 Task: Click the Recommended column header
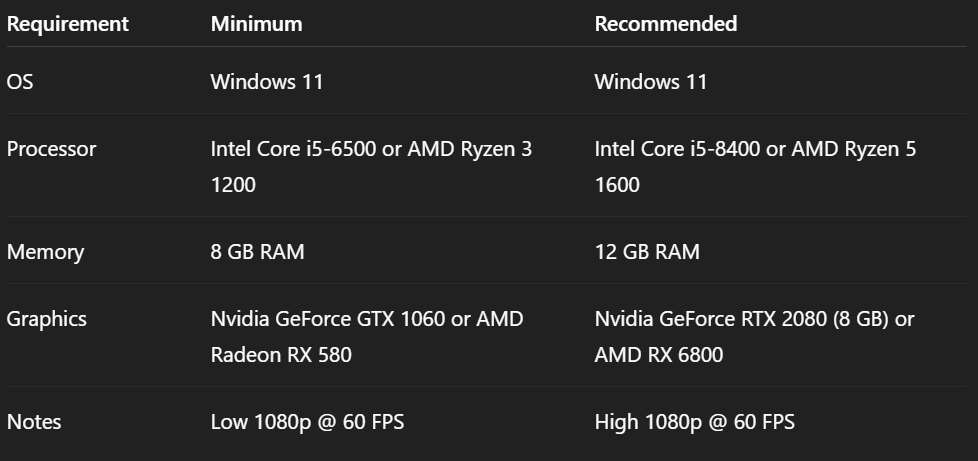tap(665, 24)
